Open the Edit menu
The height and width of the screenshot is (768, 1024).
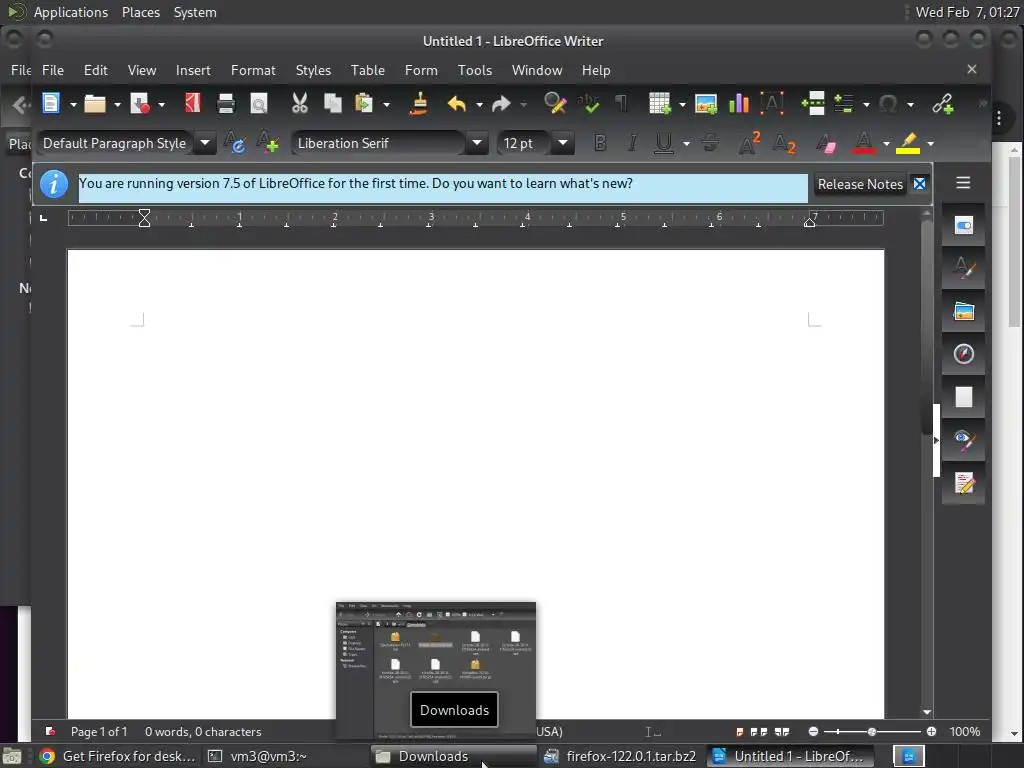pyautogui.click(x=95, y=70)
